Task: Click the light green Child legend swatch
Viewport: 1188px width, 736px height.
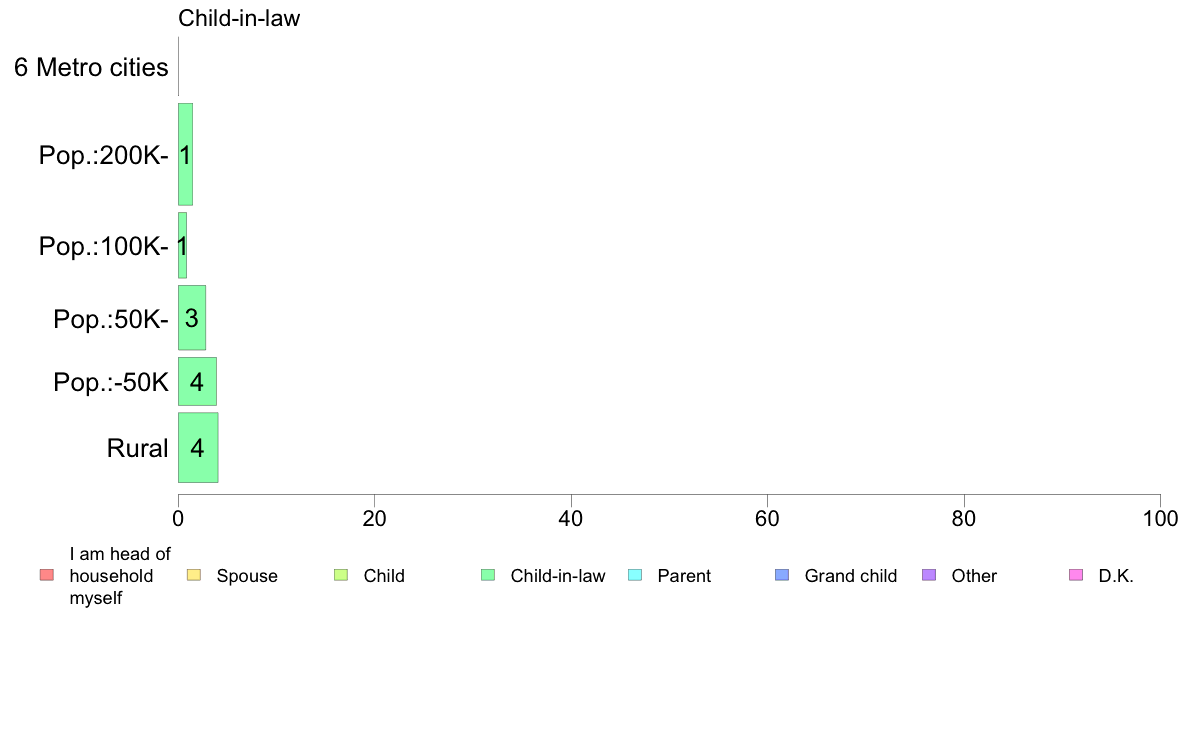Action: tap(341, 575)
